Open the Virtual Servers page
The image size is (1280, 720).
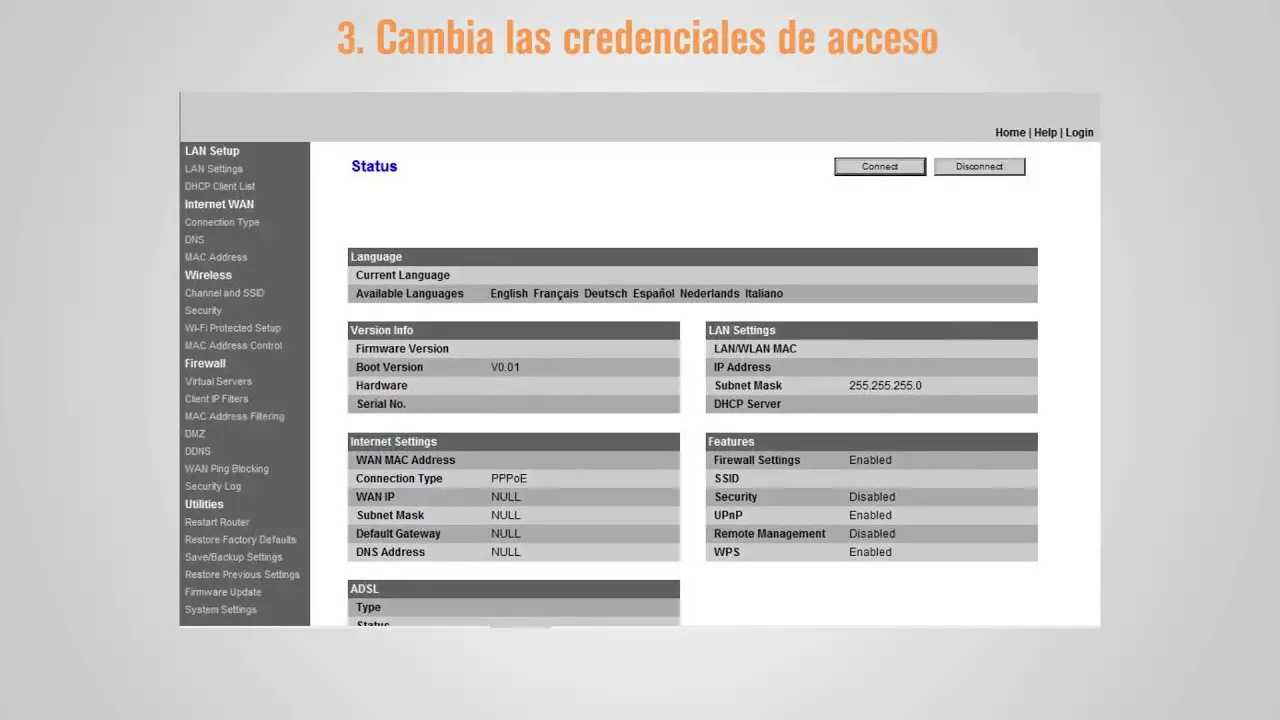point(218,381)
